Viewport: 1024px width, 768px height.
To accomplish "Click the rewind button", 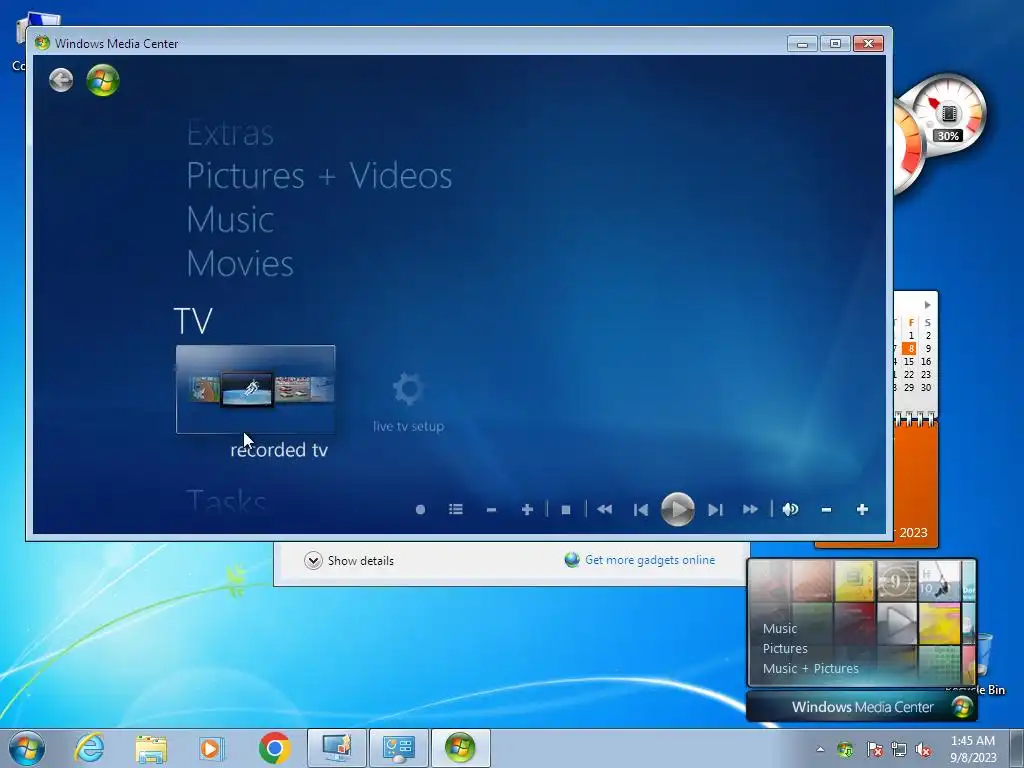I will tap(605, 509).
